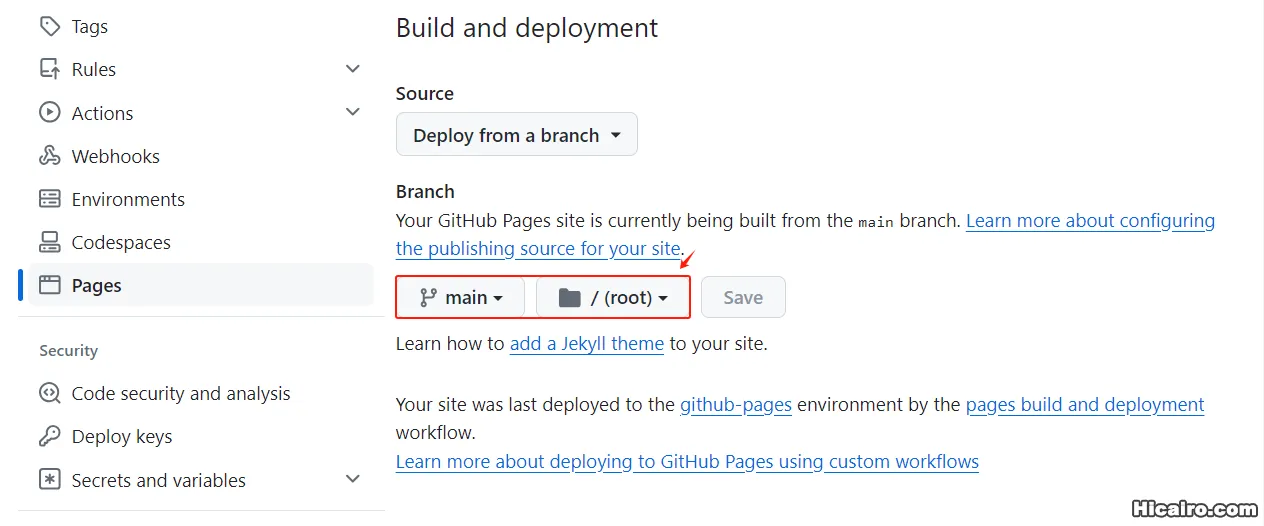
Task: Click the Pages browser icon
Action: click(49, 285)
